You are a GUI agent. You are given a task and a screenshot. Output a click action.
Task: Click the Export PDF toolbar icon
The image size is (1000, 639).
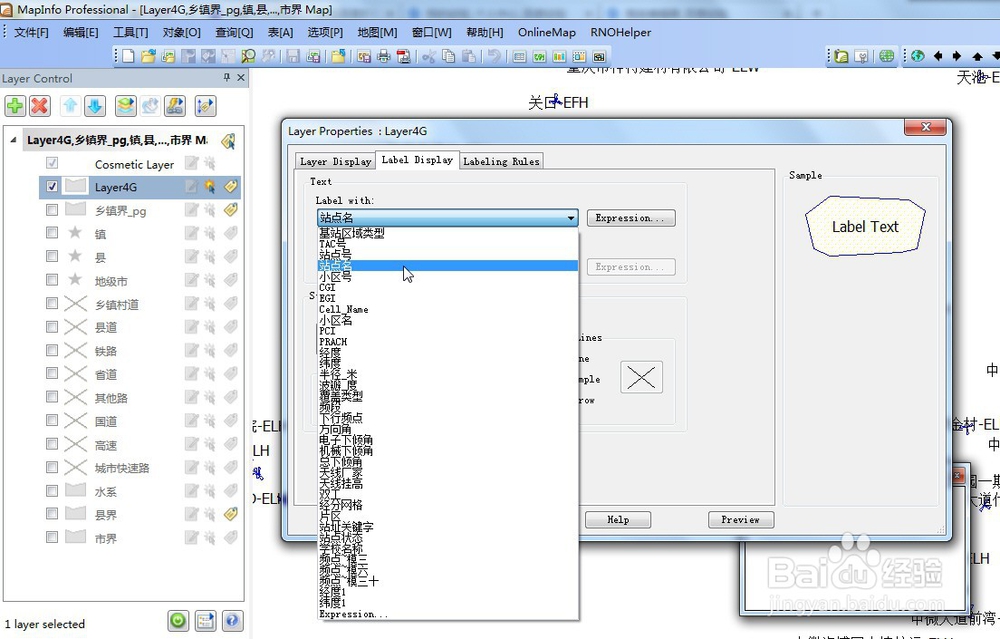pyautogui.click(x=403, y=56)
